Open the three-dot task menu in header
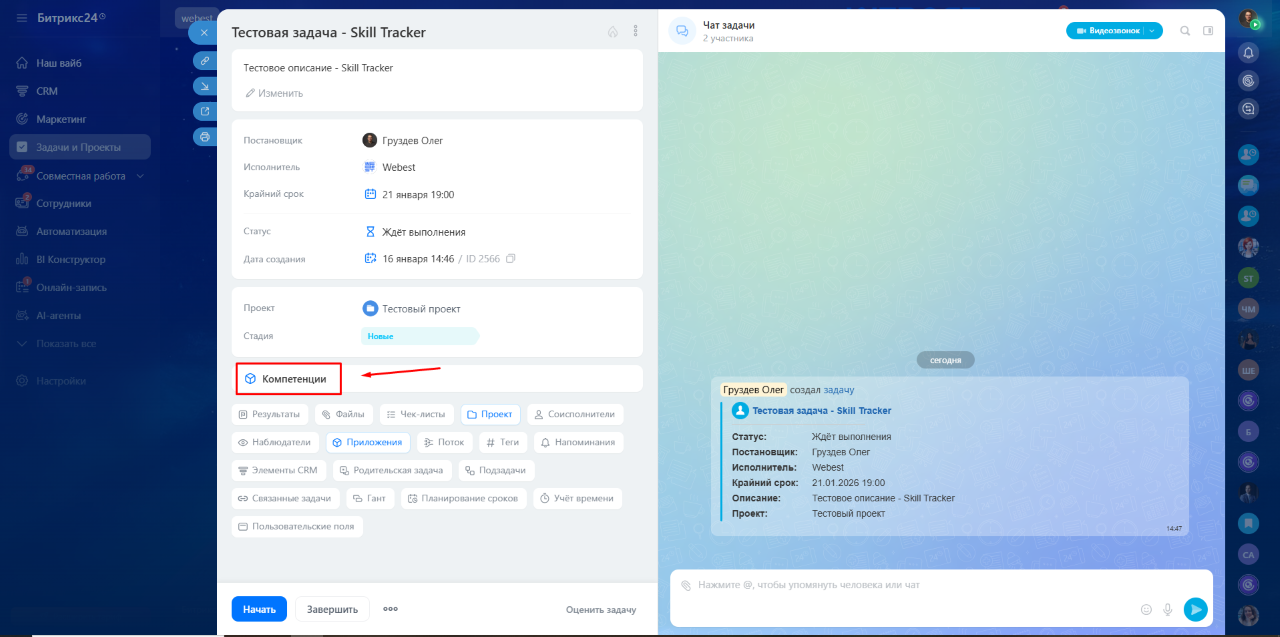 pos(635,32)
